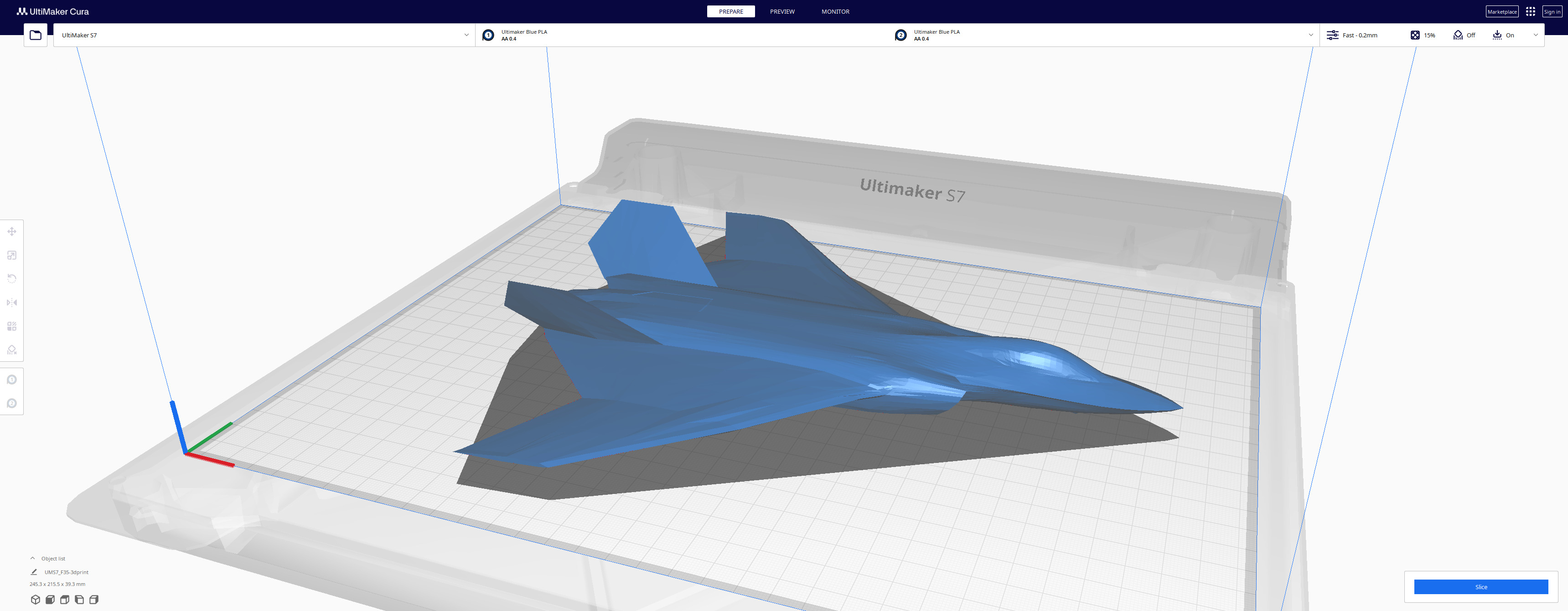Open the Per Model Settings tool
Screen dimensions: 1568x611
pos(11,326)
